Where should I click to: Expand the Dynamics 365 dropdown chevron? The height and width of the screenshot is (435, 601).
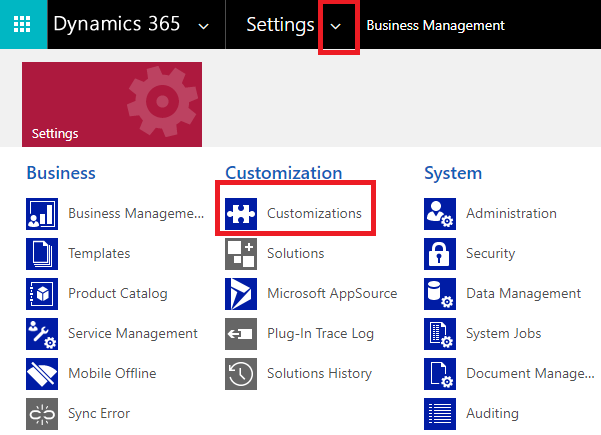click(204, 26)
